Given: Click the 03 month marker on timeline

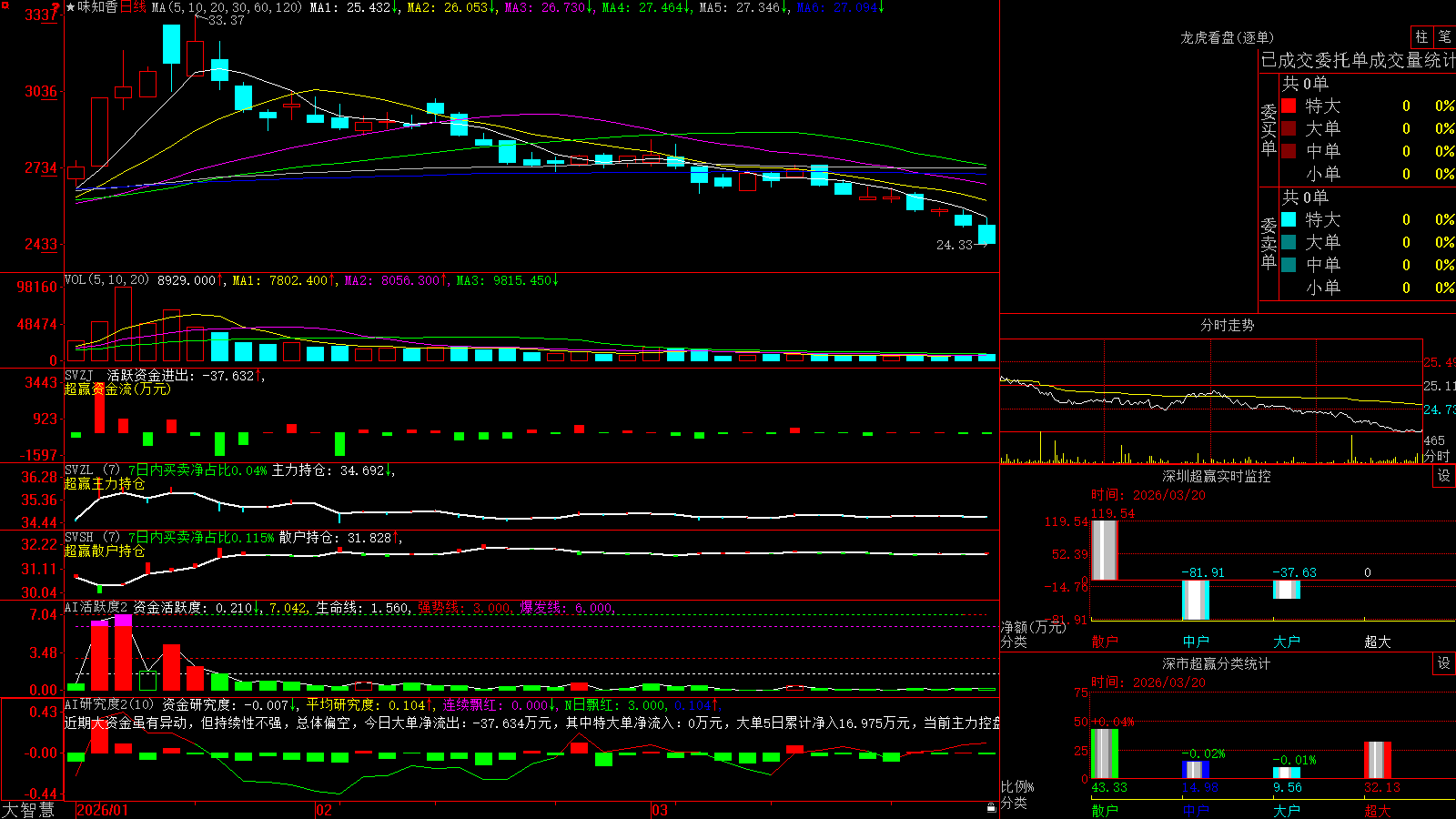Looking at the screenshot, I should pyautogui.click(x=660, y=810).
